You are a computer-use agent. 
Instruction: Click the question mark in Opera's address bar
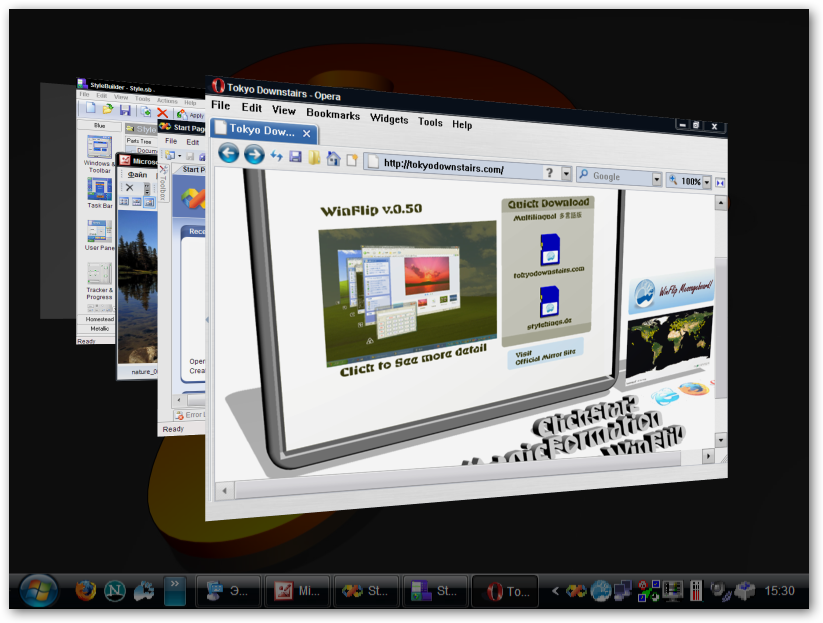pyautogui.click(x=549, y=173)
